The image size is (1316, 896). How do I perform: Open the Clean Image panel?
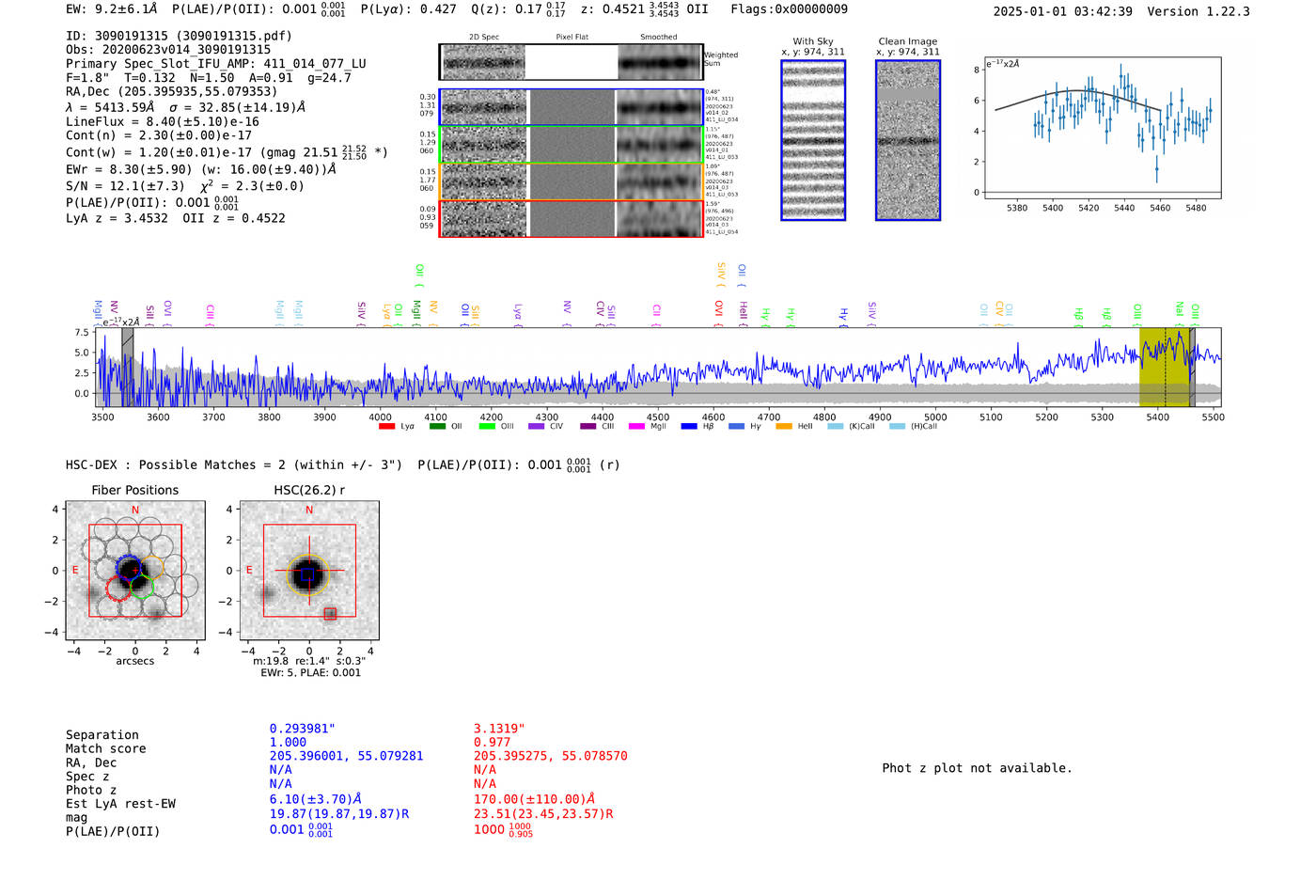[908, 140]
